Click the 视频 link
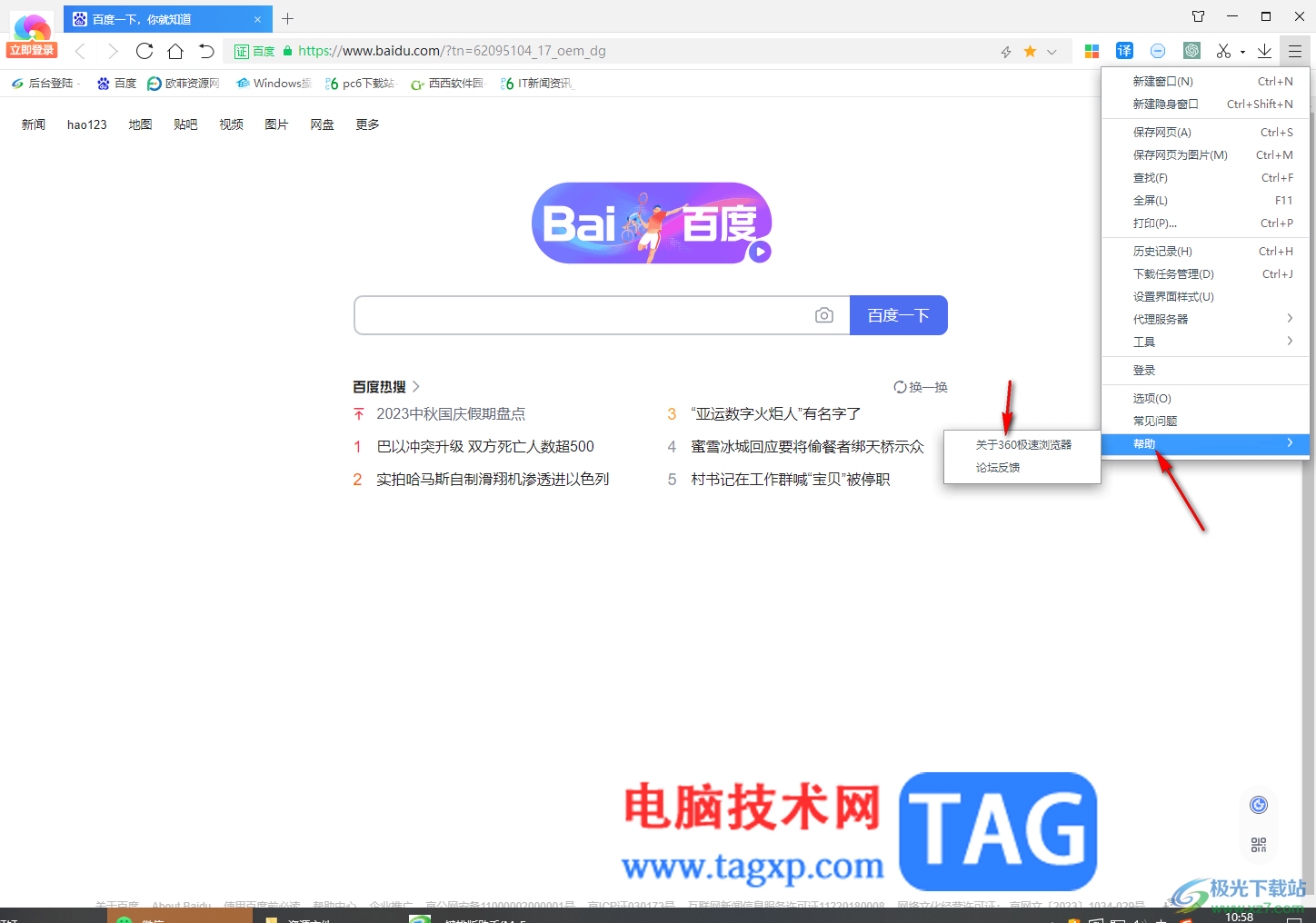The width and height of the screenshot is (1316, 923). coord(231,125)
